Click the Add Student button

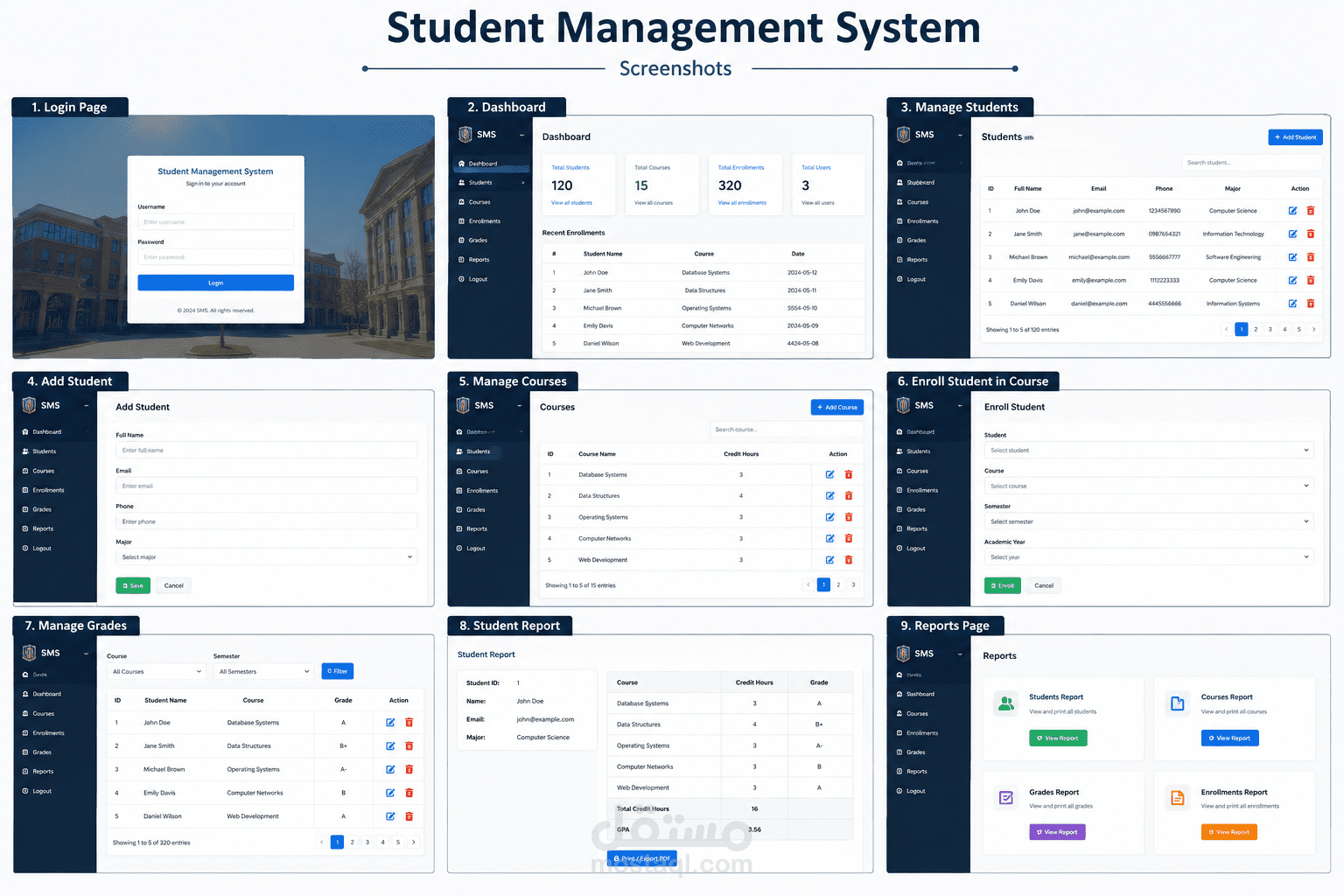[1295, 137]
